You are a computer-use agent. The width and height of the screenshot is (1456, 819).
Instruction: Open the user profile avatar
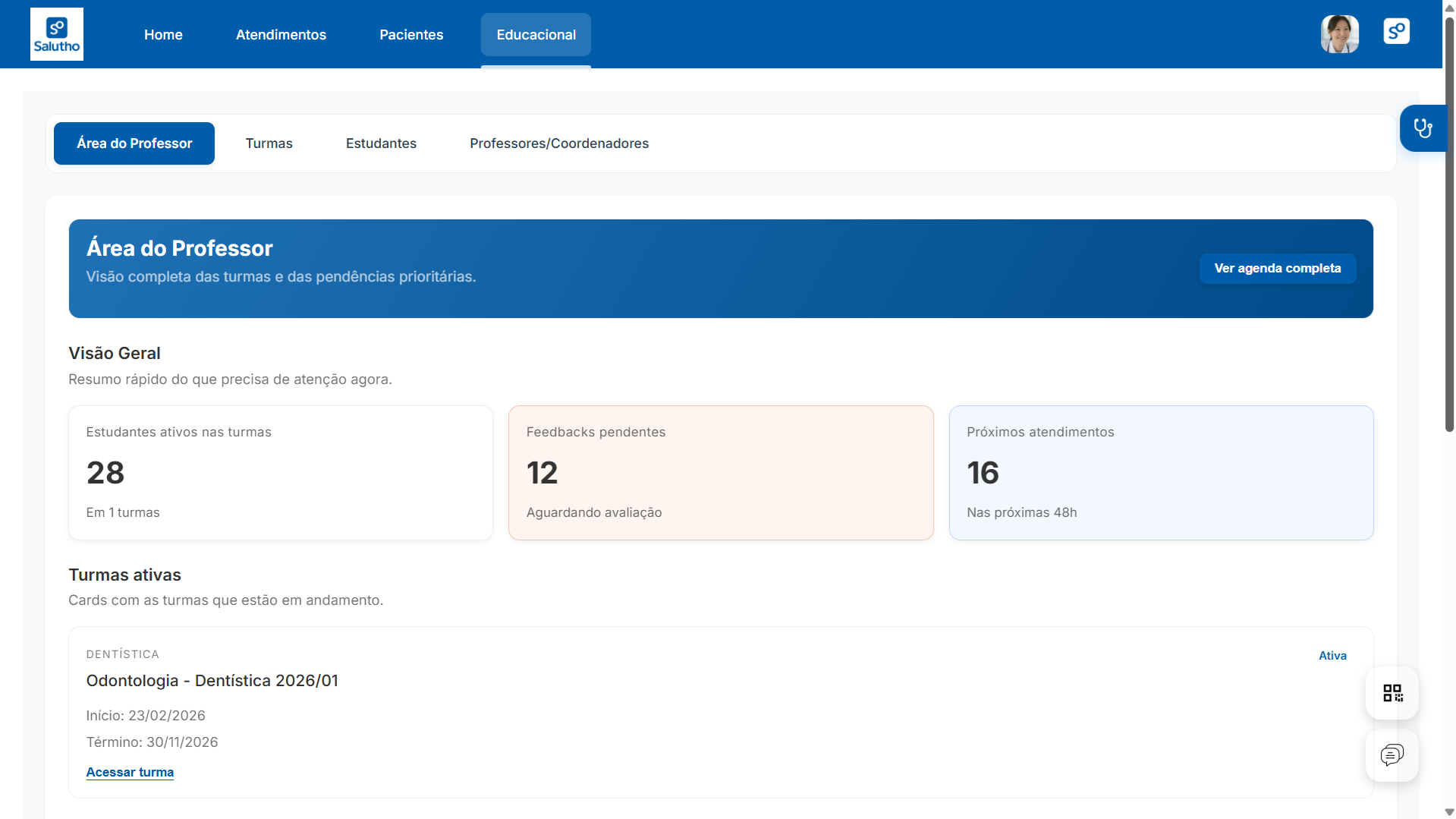1340,34
